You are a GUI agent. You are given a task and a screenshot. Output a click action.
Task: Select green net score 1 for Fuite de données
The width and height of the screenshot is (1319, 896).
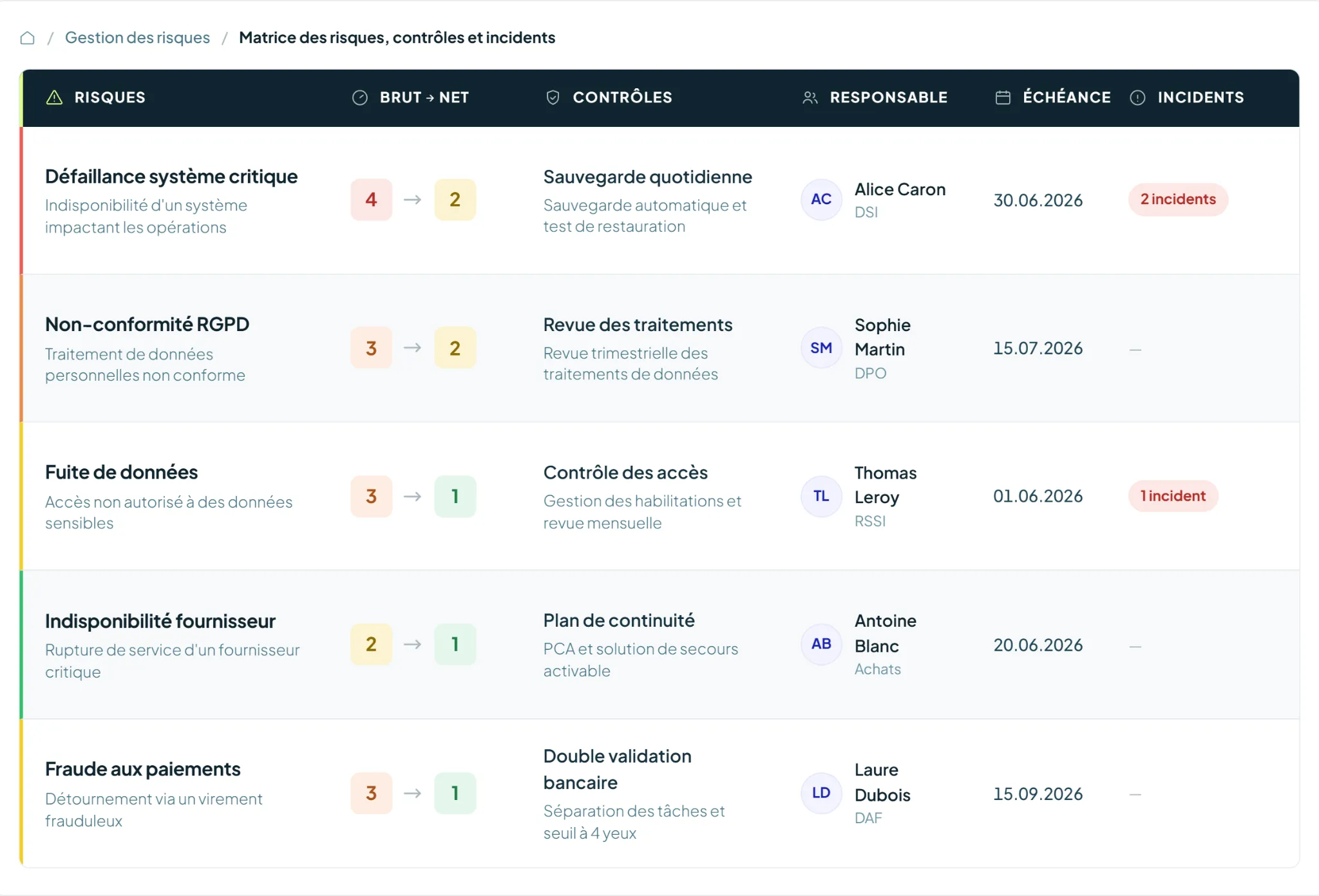(455, 496)
